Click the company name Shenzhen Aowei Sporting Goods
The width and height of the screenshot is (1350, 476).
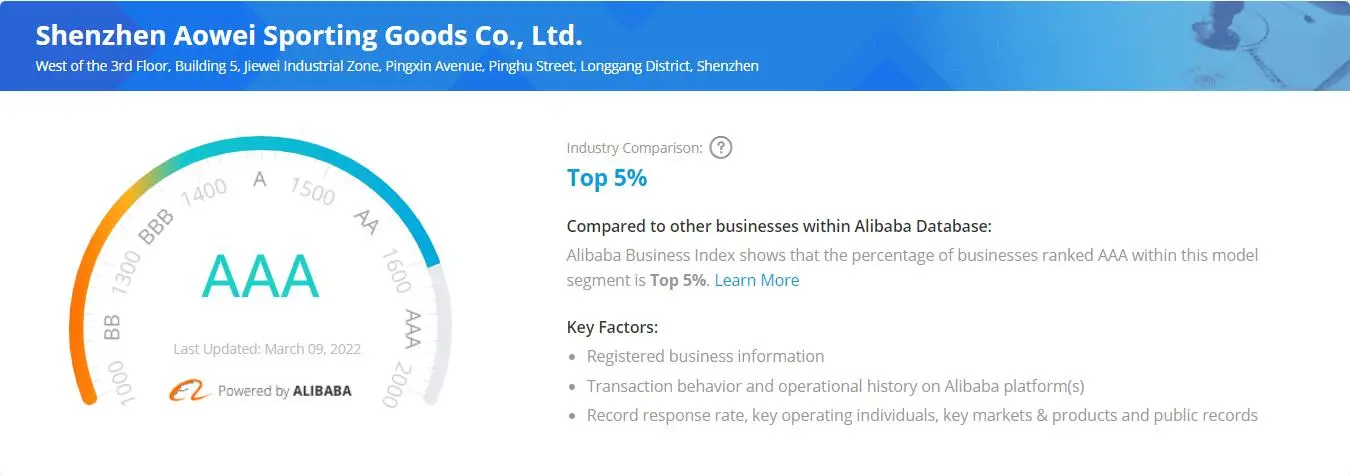[309, 35]
